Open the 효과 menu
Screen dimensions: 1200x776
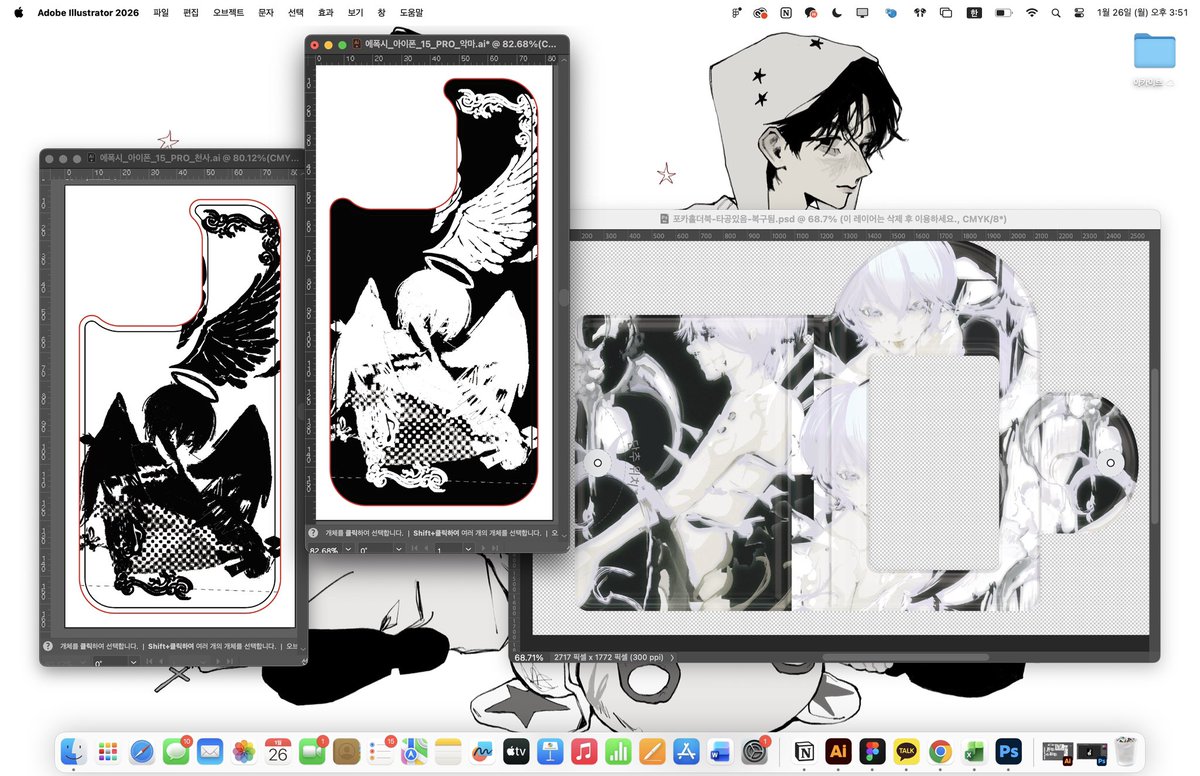(x=325, y=13)
